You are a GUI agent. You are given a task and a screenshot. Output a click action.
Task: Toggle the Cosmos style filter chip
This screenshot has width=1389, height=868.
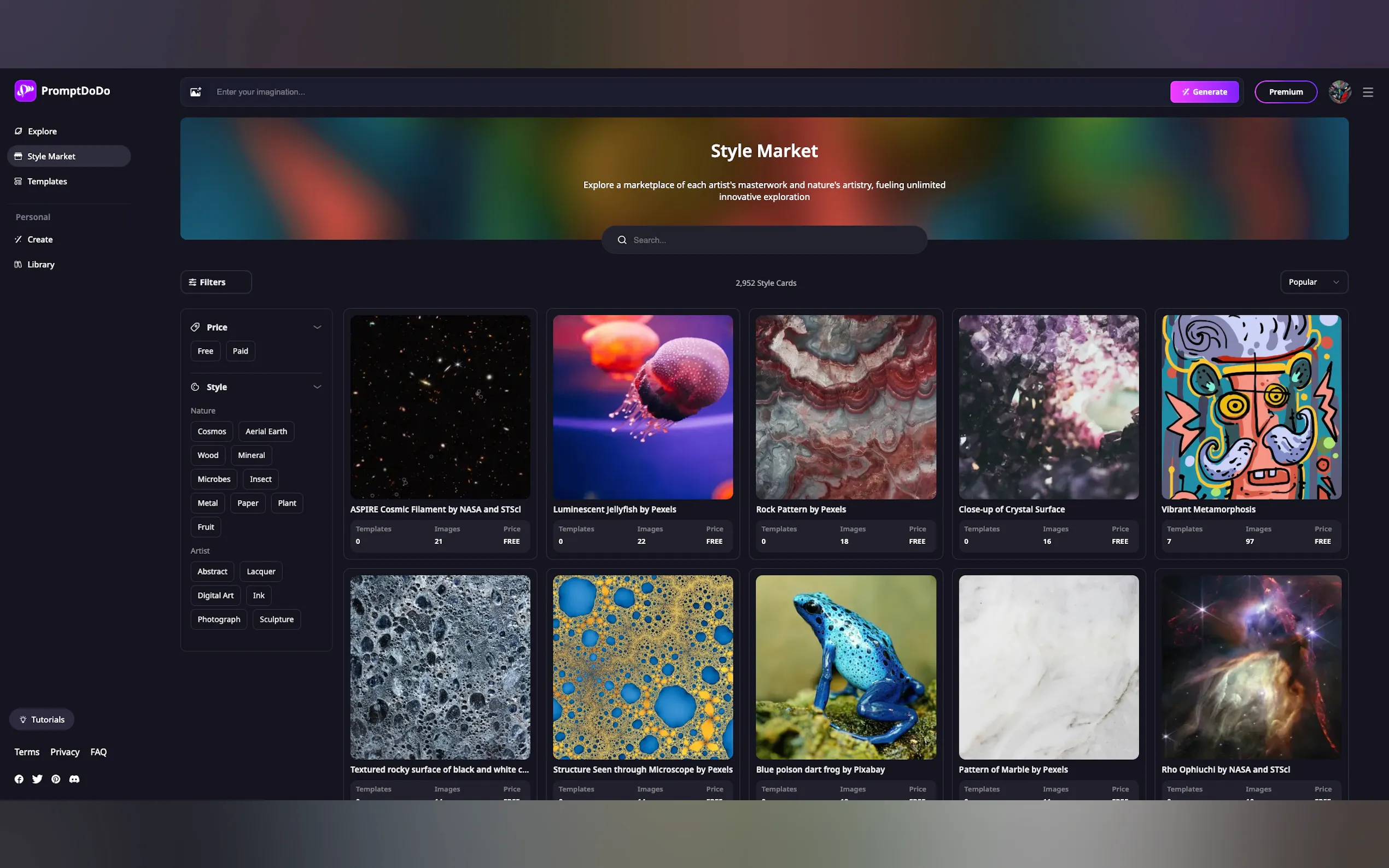[211, 431]
